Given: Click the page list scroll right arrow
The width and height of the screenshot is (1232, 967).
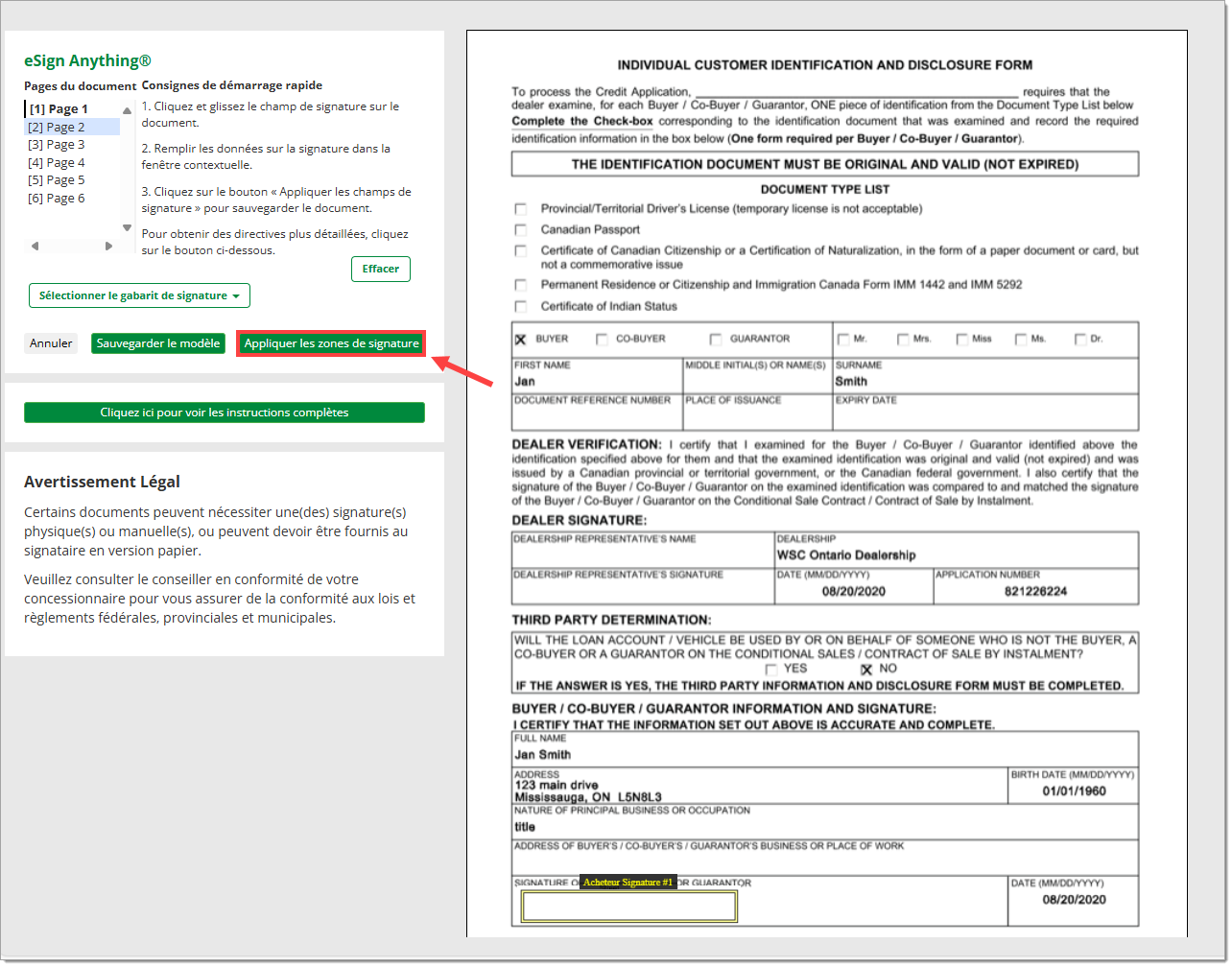Looking at the screenshot, I should pos(108,247).
